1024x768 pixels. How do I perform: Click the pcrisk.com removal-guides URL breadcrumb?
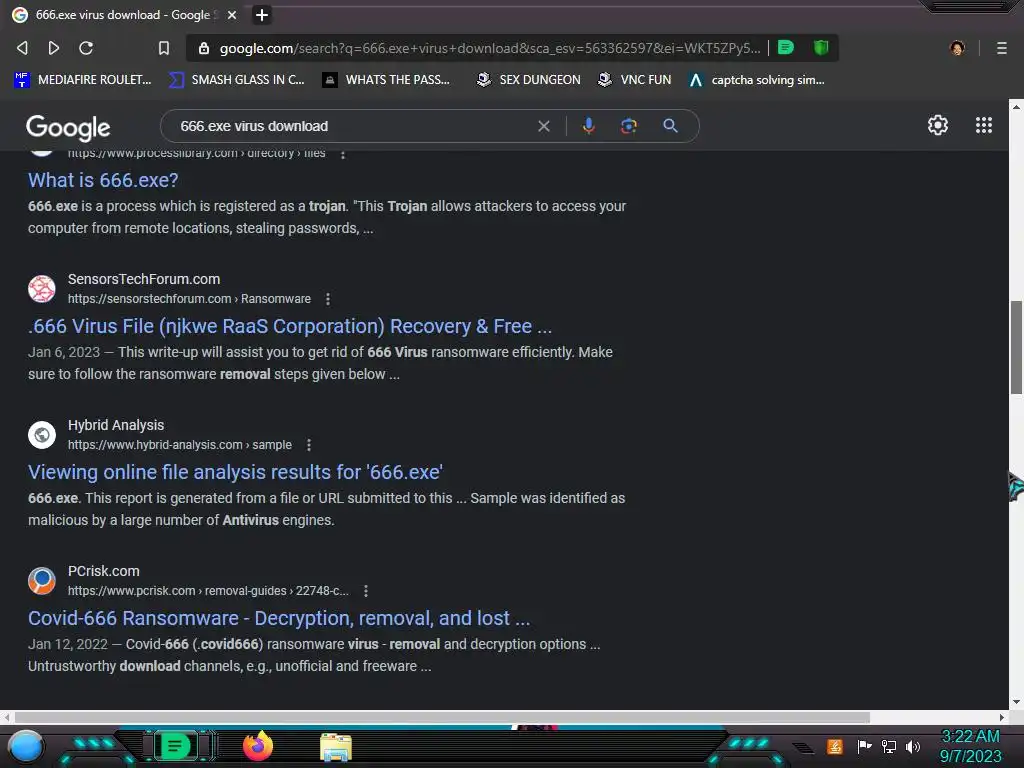[x=208, y=591]
